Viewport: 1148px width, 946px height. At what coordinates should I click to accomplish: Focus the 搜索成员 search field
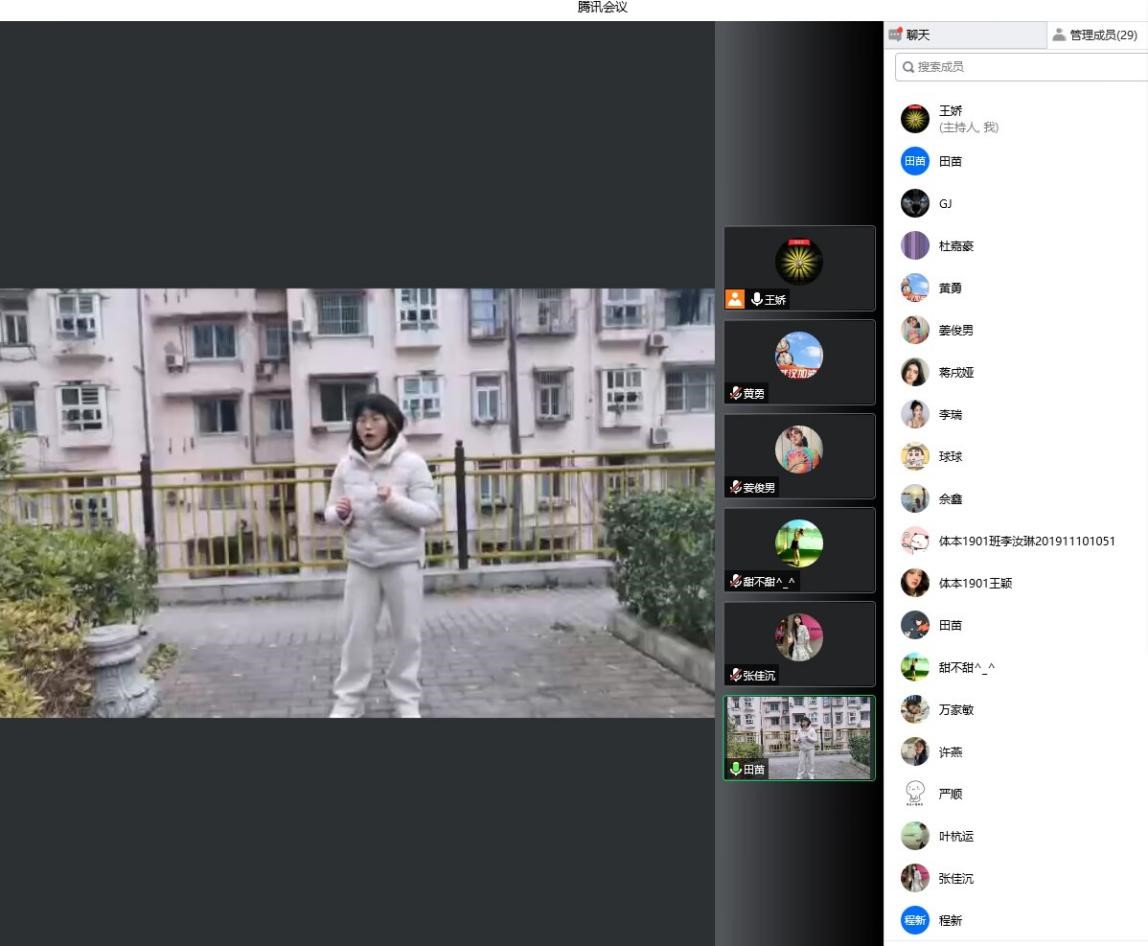coord(1020,67)
